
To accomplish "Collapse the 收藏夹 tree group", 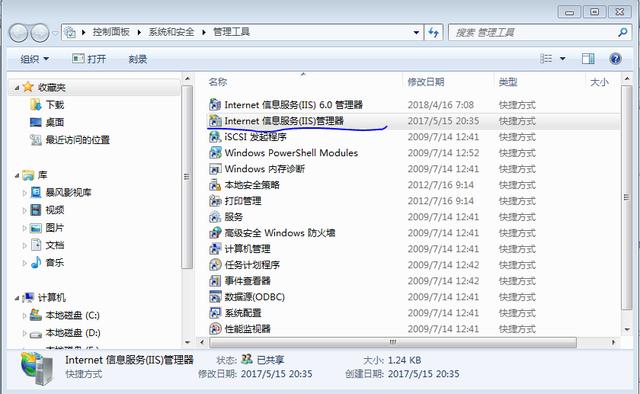I will point(17,88).
